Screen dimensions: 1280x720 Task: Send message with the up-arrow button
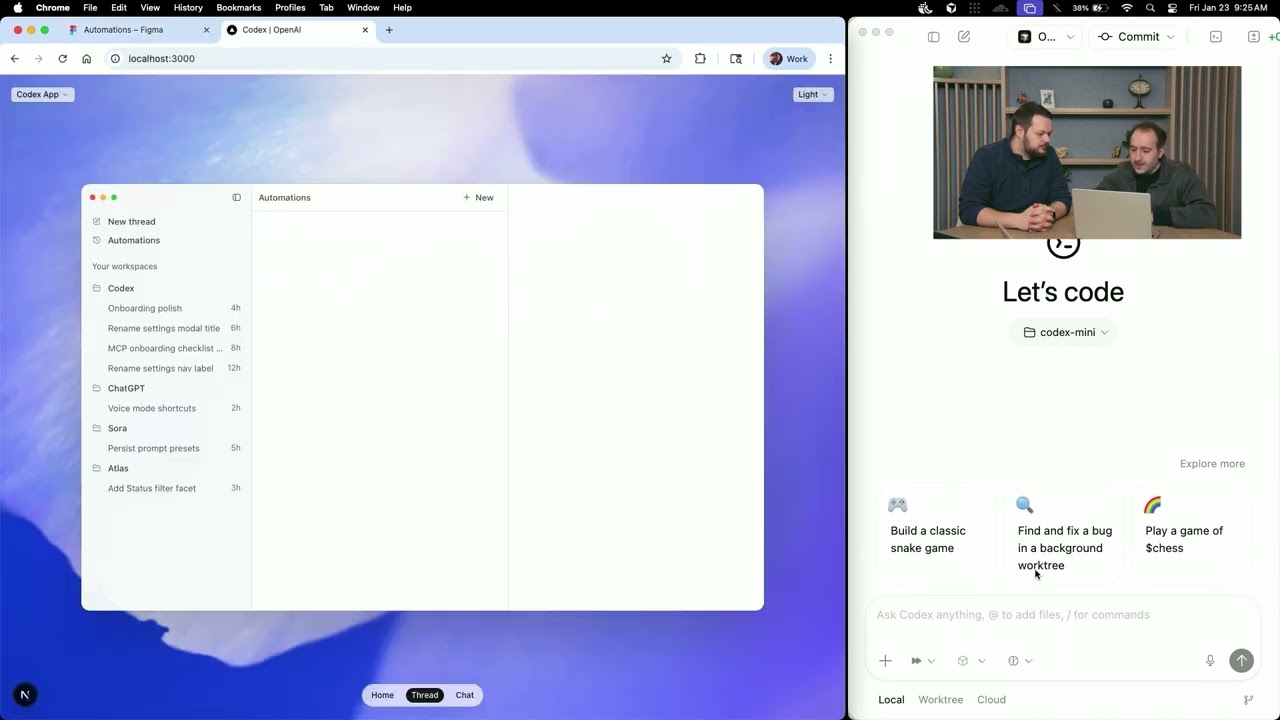pyautogui.click(x=1241, y=660)
